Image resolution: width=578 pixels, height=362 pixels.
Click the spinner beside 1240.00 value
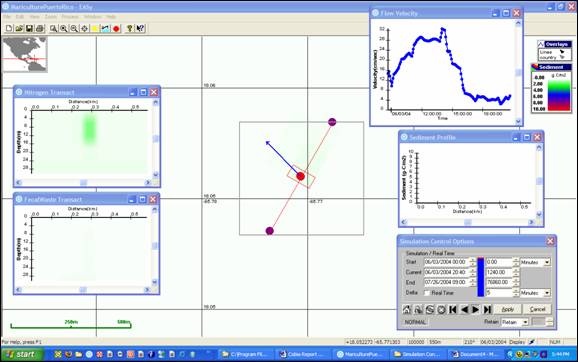[x=516, y=272]
